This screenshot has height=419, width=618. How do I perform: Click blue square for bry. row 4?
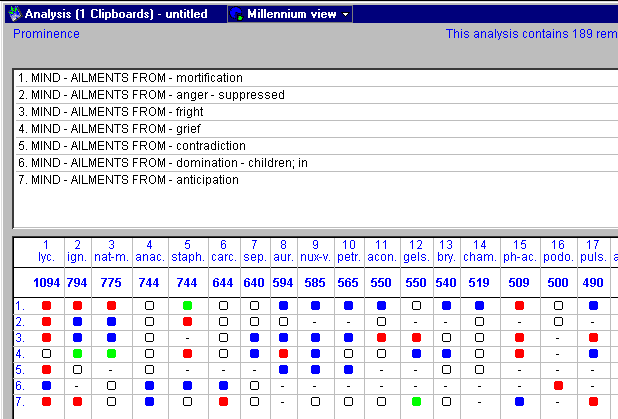click(x=446, y=354)
